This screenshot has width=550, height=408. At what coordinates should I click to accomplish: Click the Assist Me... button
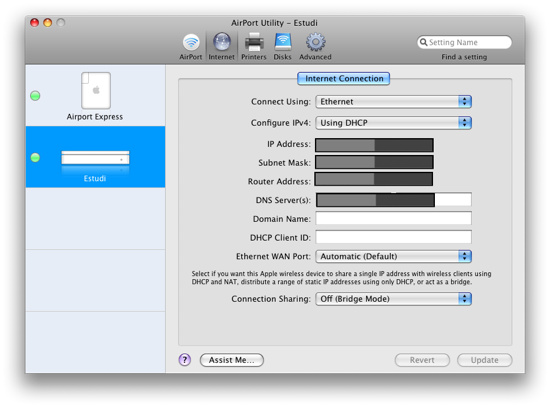(232, 360)
